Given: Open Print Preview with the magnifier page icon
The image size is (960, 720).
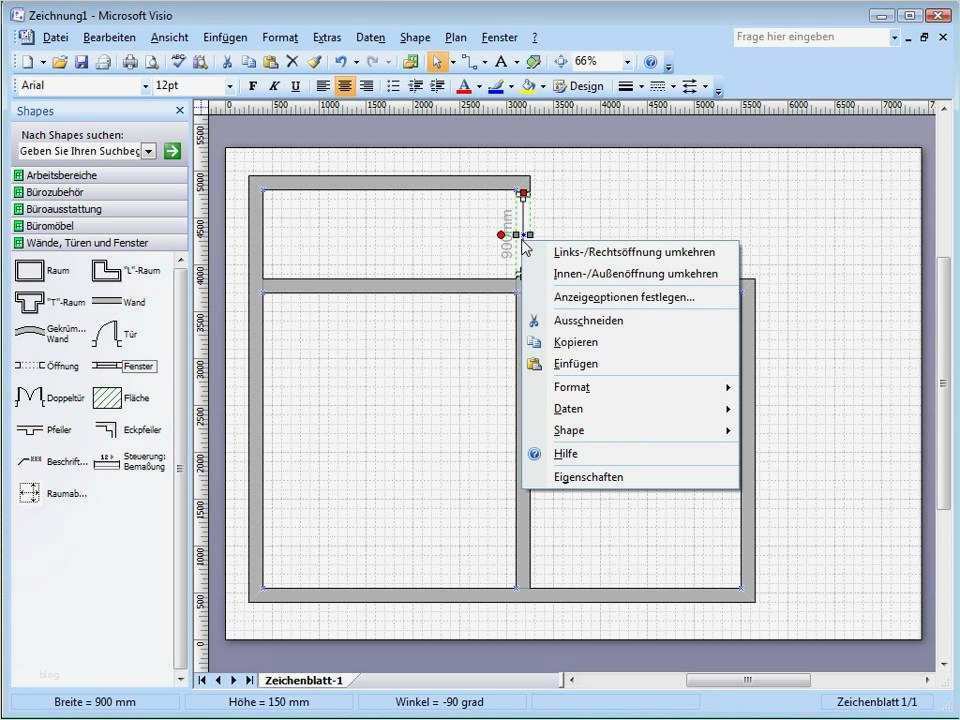Looking at the screenshot, I should (x=151, y=62).
